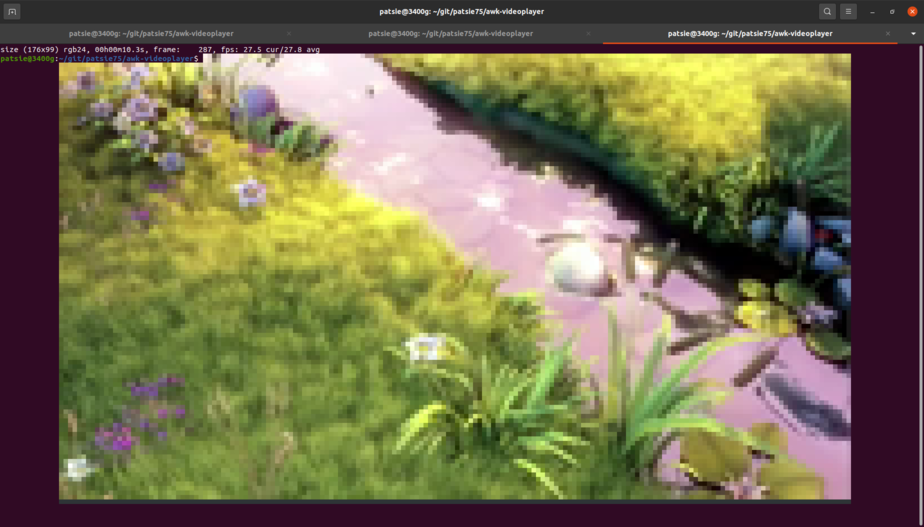Maximize the terminal window
Image resolution: width=924 pixels, height=527 pixels.
(892, 11)
